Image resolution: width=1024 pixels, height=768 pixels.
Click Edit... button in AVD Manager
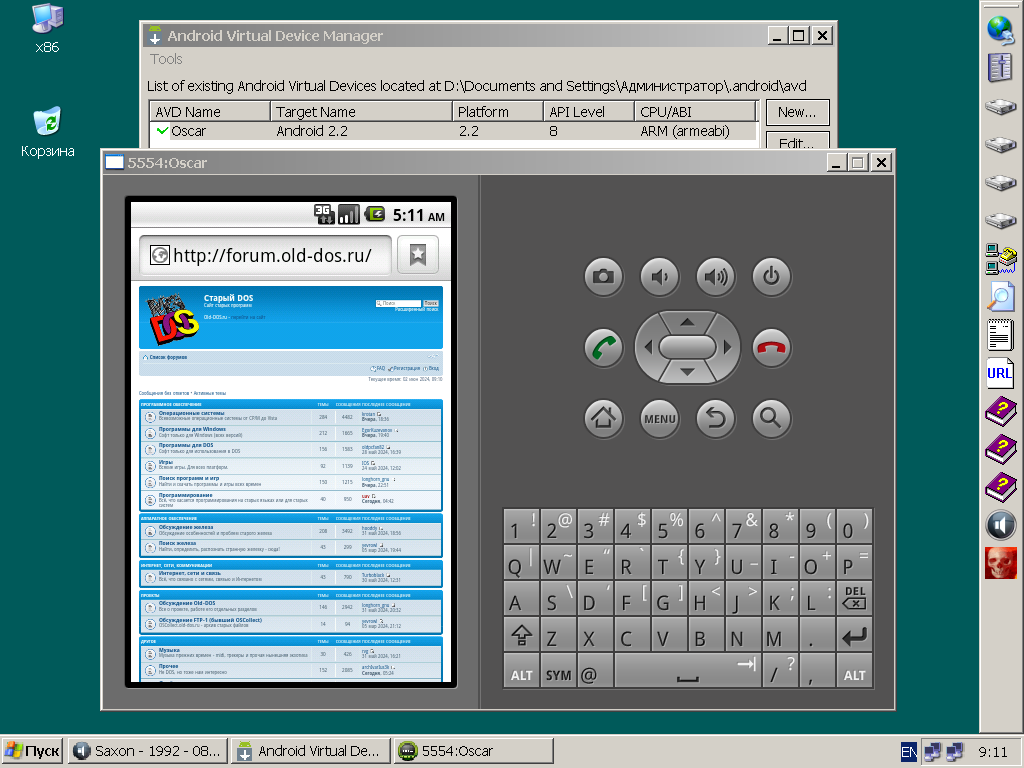click(797, 142)
